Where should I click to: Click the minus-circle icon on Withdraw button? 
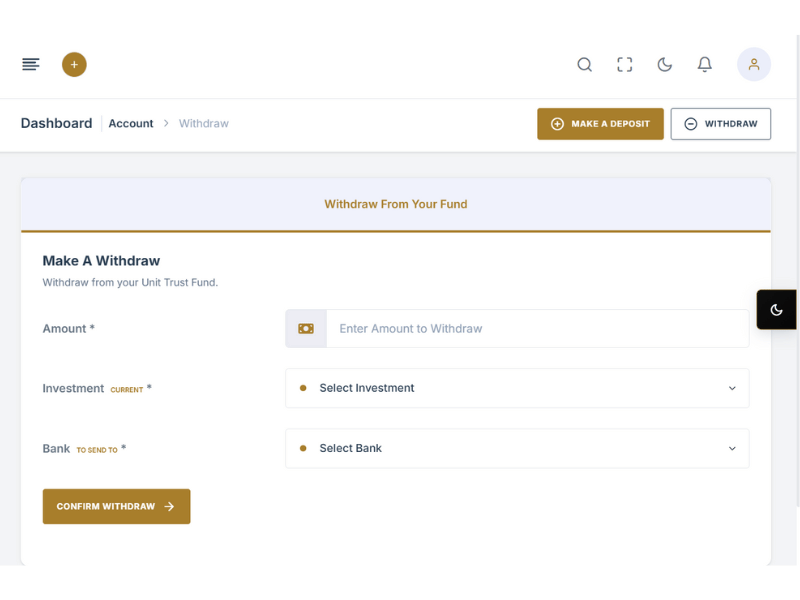691,124
